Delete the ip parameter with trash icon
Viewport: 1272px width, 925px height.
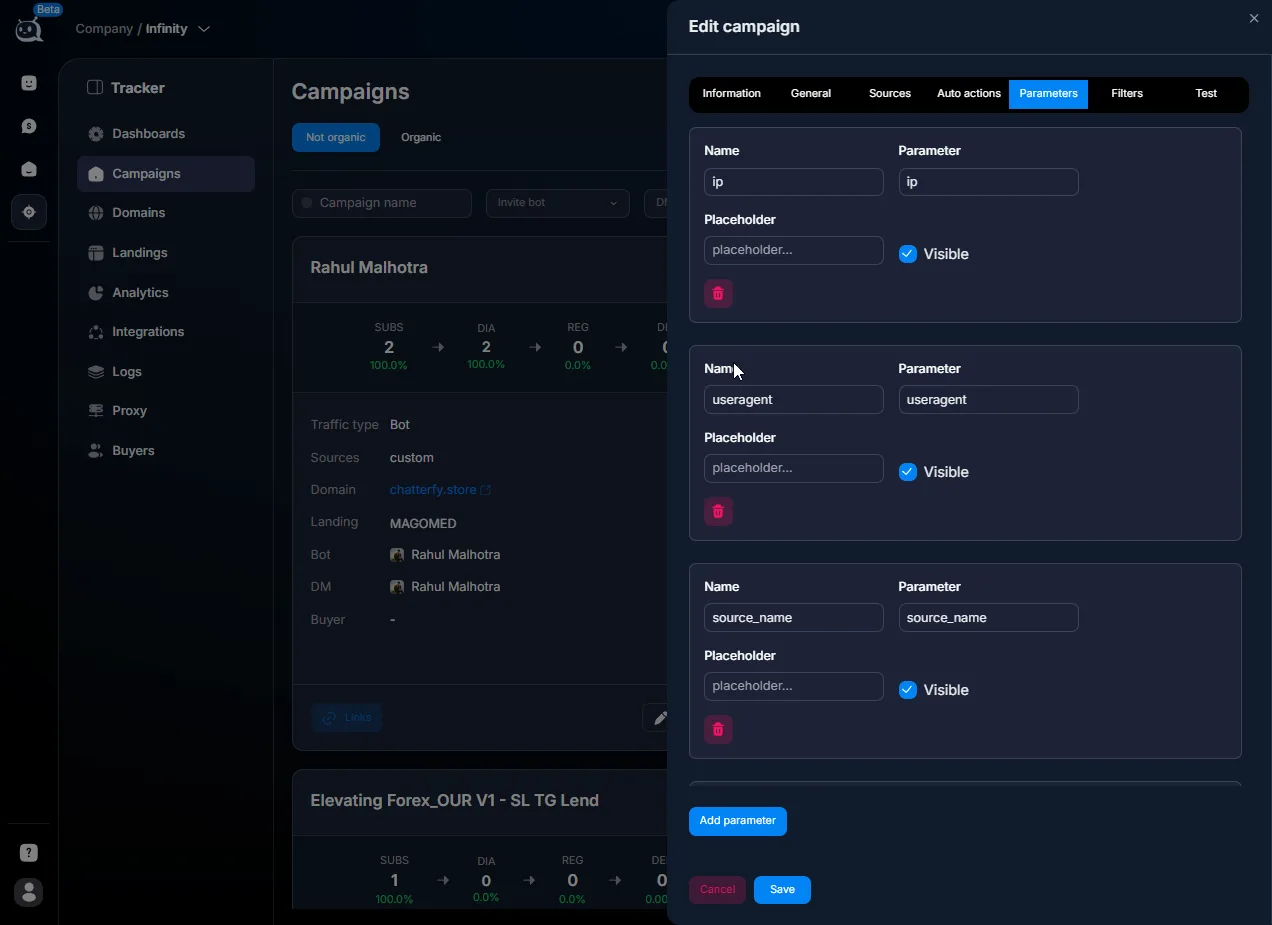tap(718, 293)
